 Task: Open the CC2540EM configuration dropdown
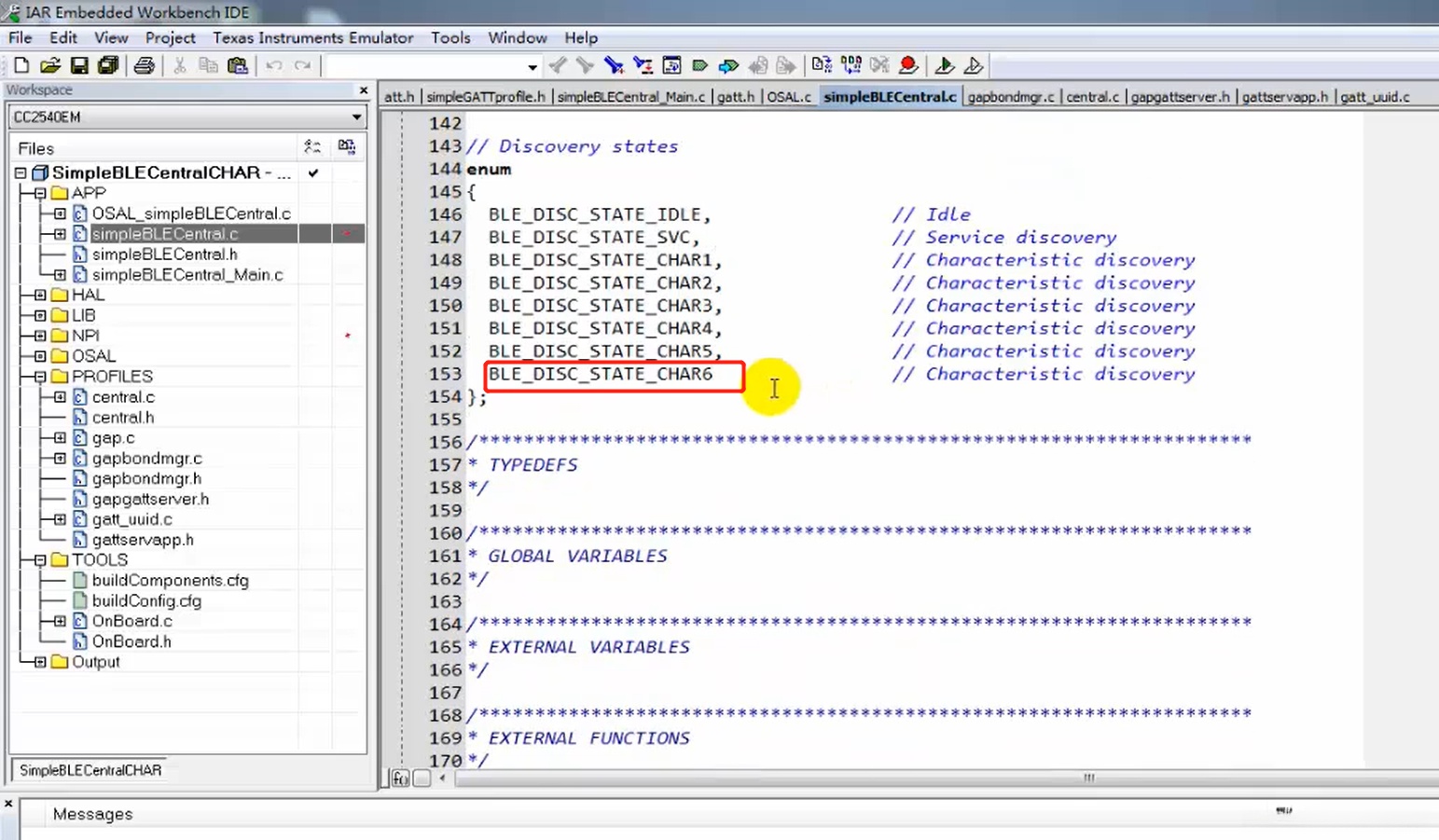pyautogui.click(x=356, y=117)
